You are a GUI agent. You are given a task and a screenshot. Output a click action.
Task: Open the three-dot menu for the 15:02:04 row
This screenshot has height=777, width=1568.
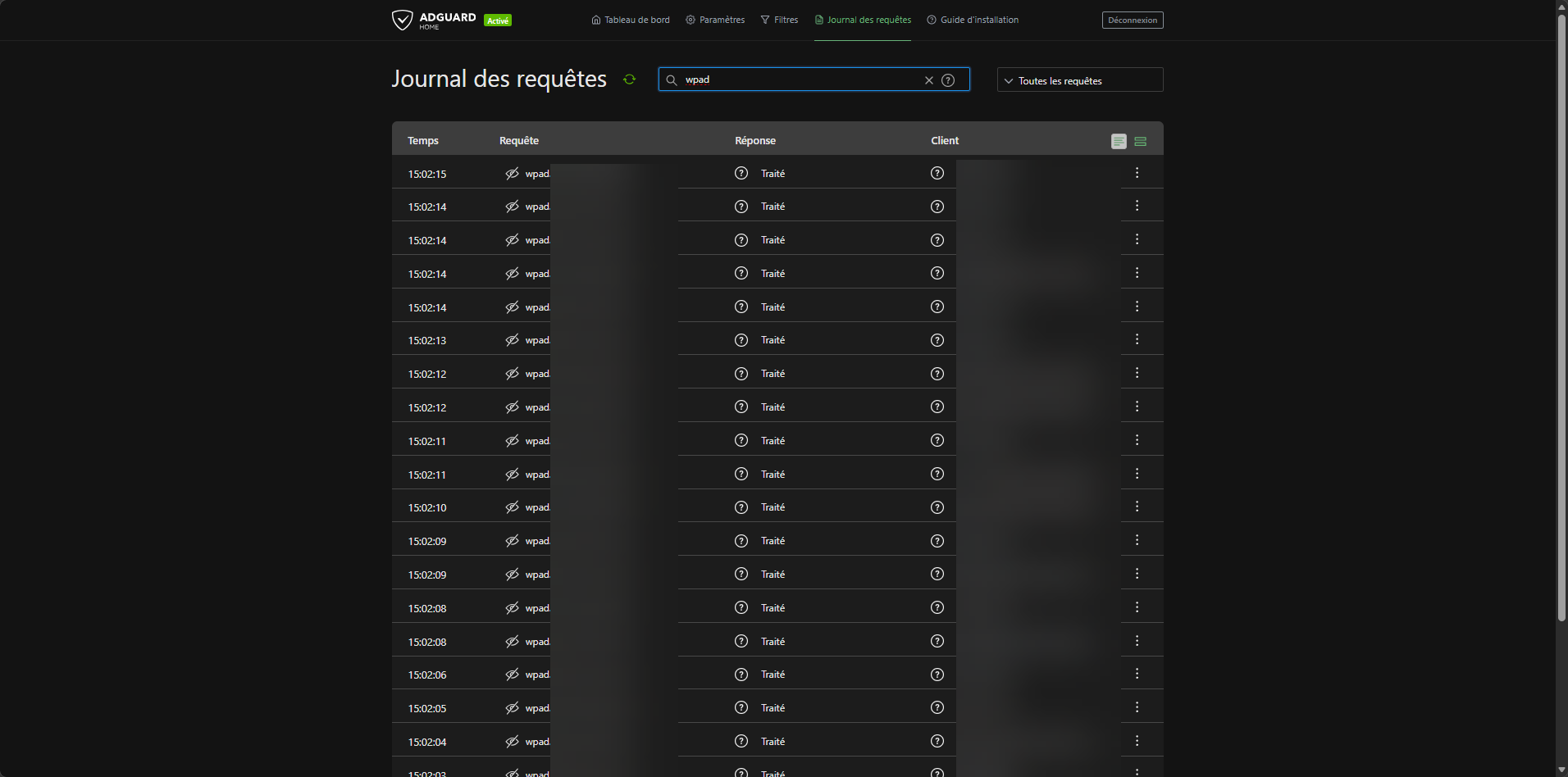[x=1137, y=741]
